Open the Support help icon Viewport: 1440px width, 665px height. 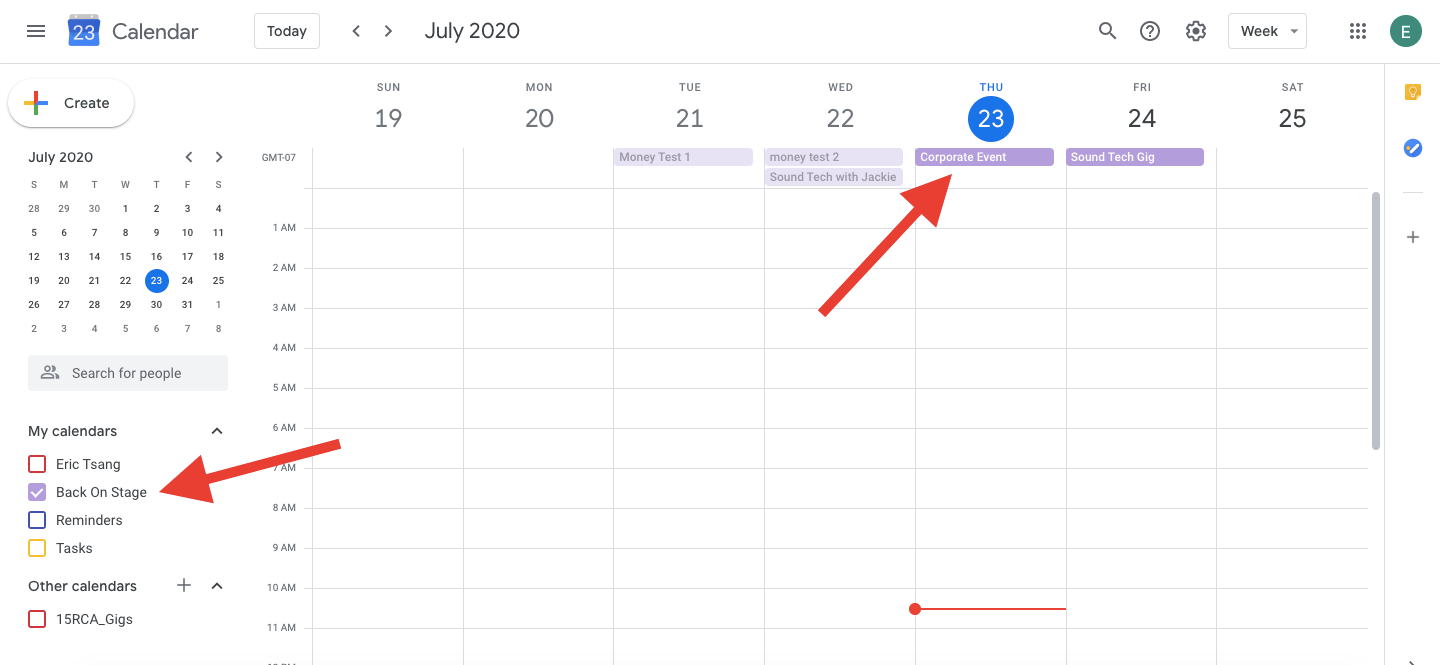1150,31
